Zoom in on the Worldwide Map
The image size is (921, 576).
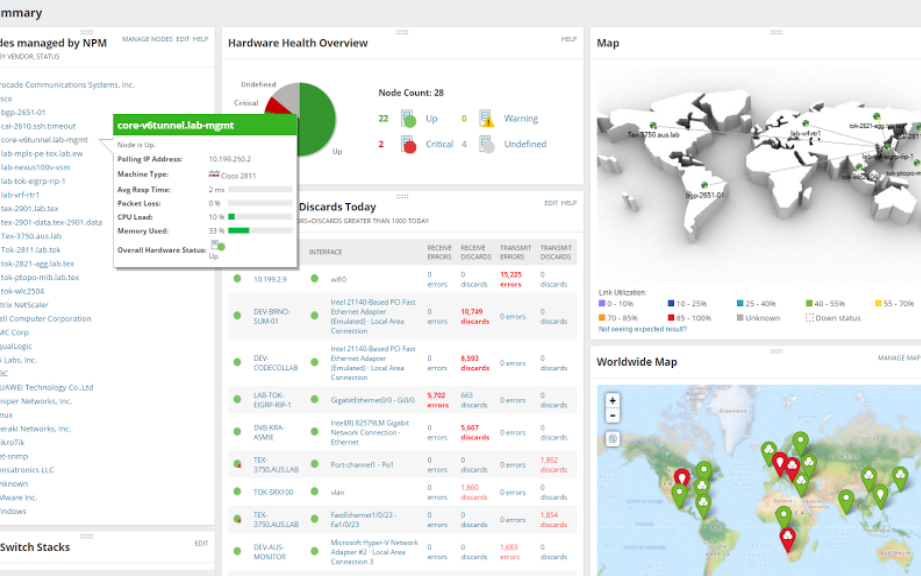click(x=613, y=400)
